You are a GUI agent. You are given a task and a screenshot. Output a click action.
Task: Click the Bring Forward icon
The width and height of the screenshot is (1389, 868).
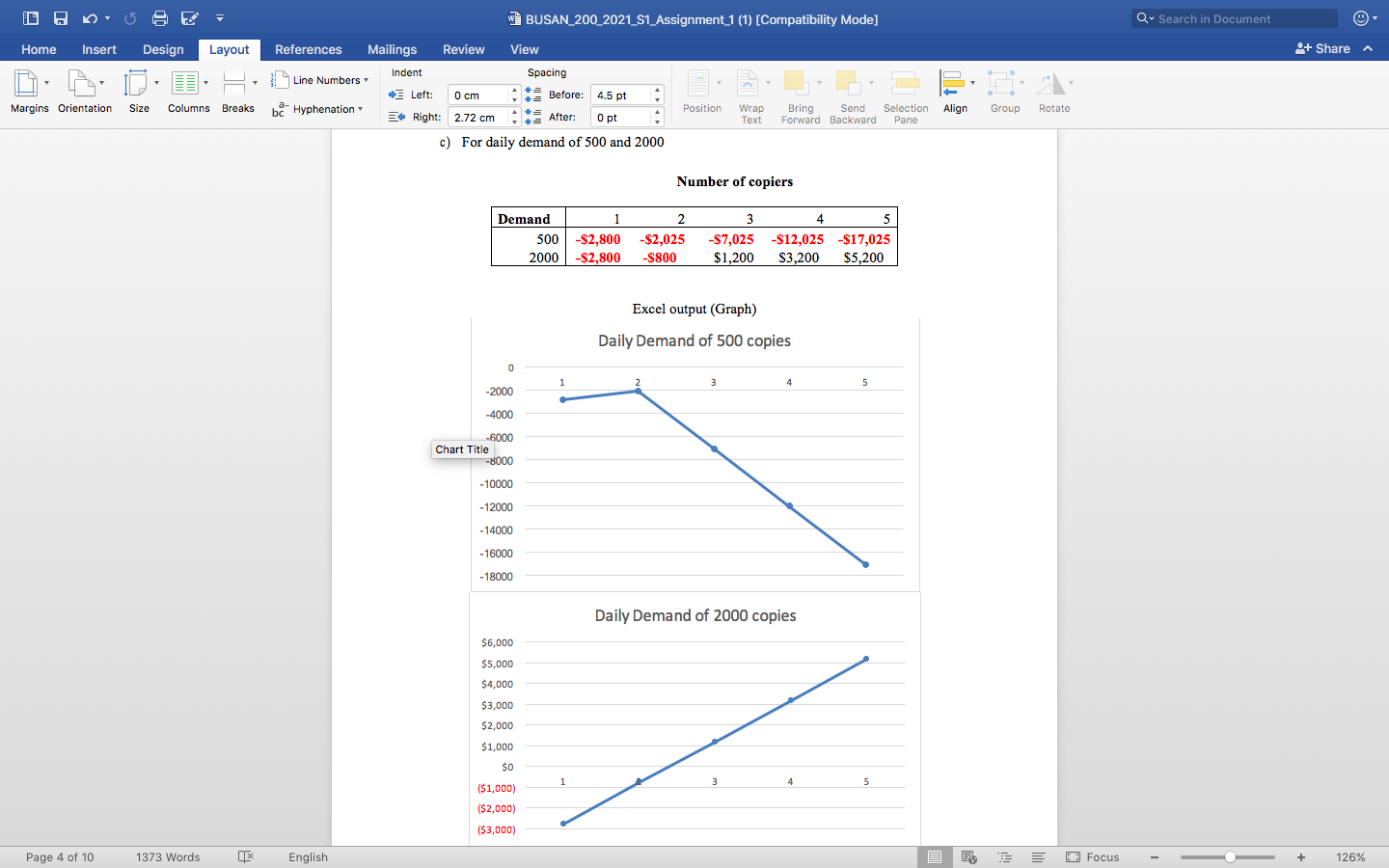[x=796, y=84]
